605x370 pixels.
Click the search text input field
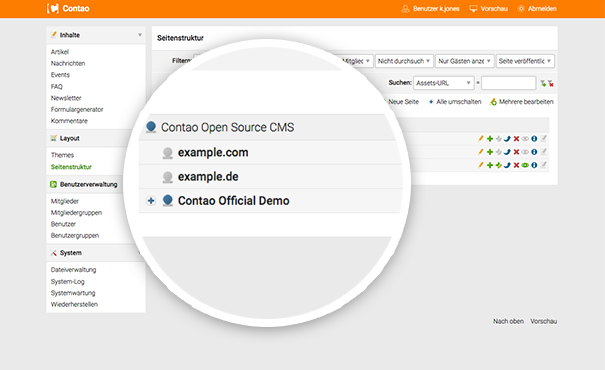[x=509, y=83]
